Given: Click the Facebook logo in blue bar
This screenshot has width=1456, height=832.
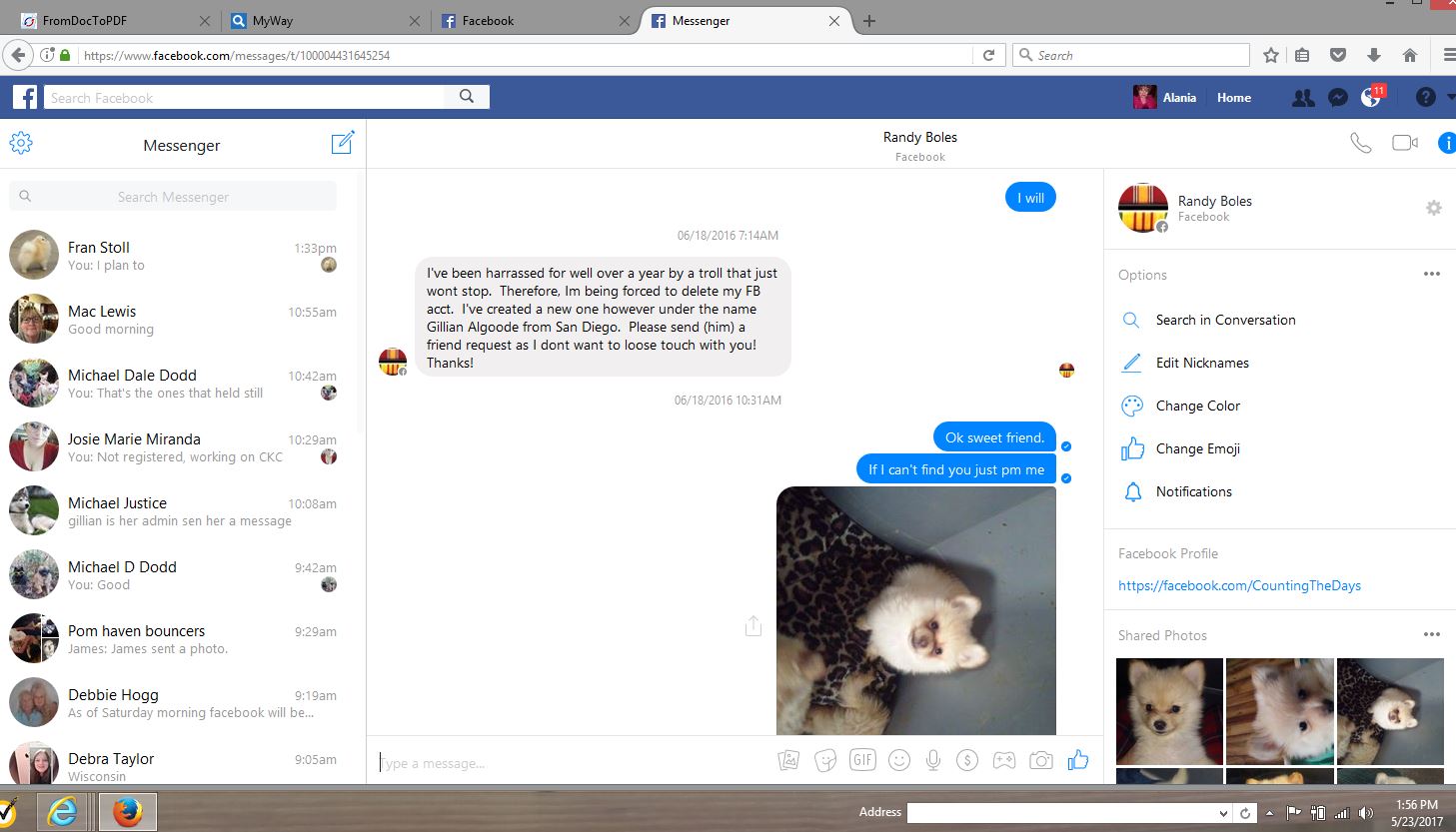Looking at the screenshot, I should (x=25, y=97).
